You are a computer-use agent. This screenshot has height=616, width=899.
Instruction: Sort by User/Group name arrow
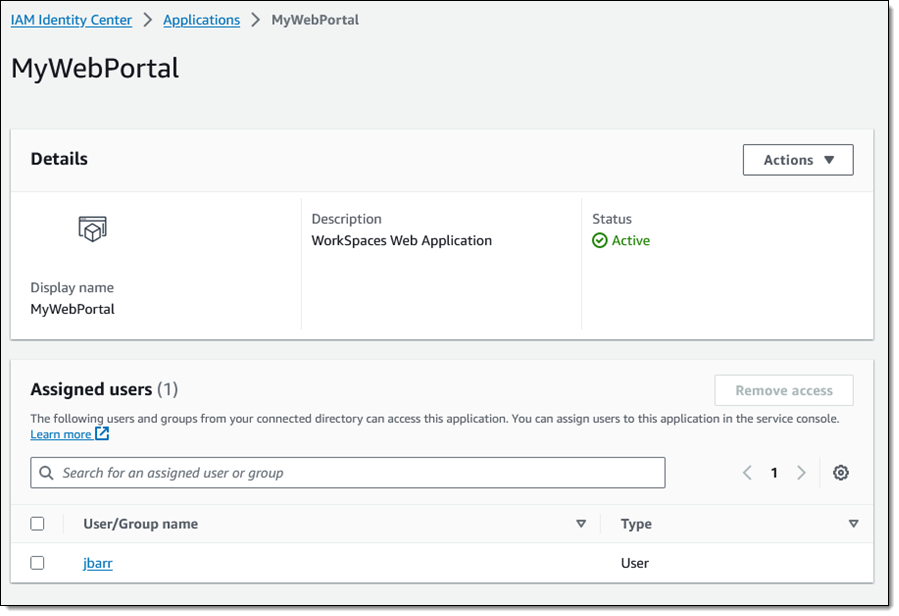pyautogui.click(x=581, y=524)
